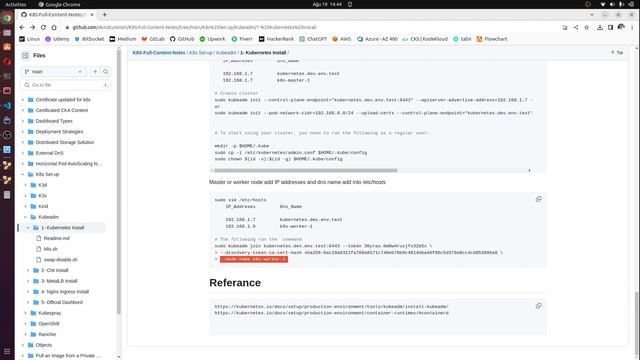Copy the /etc/hosts code block
The width and height of the screenshot is (640, 360).
coord(538,199)
